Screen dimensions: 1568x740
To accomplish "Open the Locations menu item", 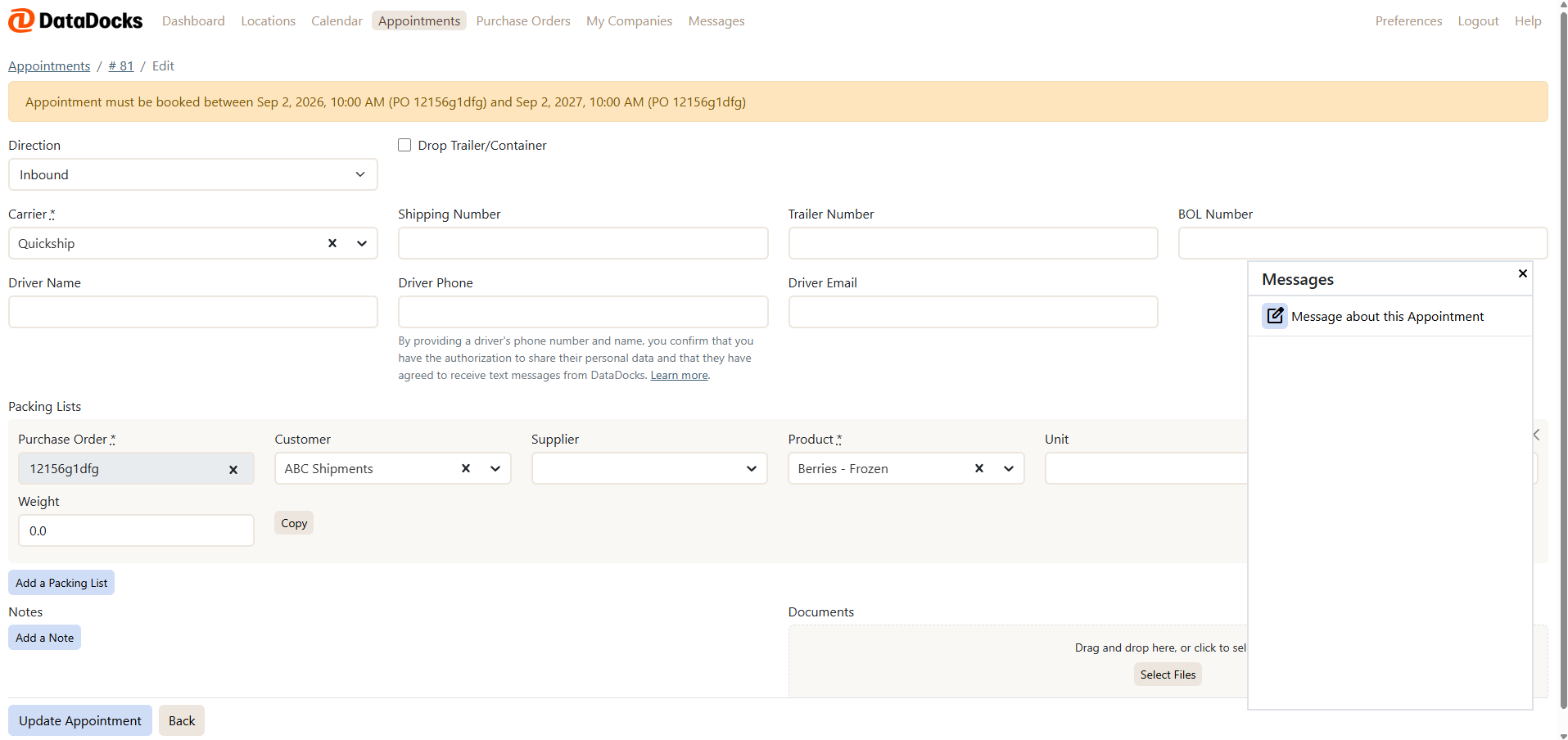I will [x=268, y=20].
